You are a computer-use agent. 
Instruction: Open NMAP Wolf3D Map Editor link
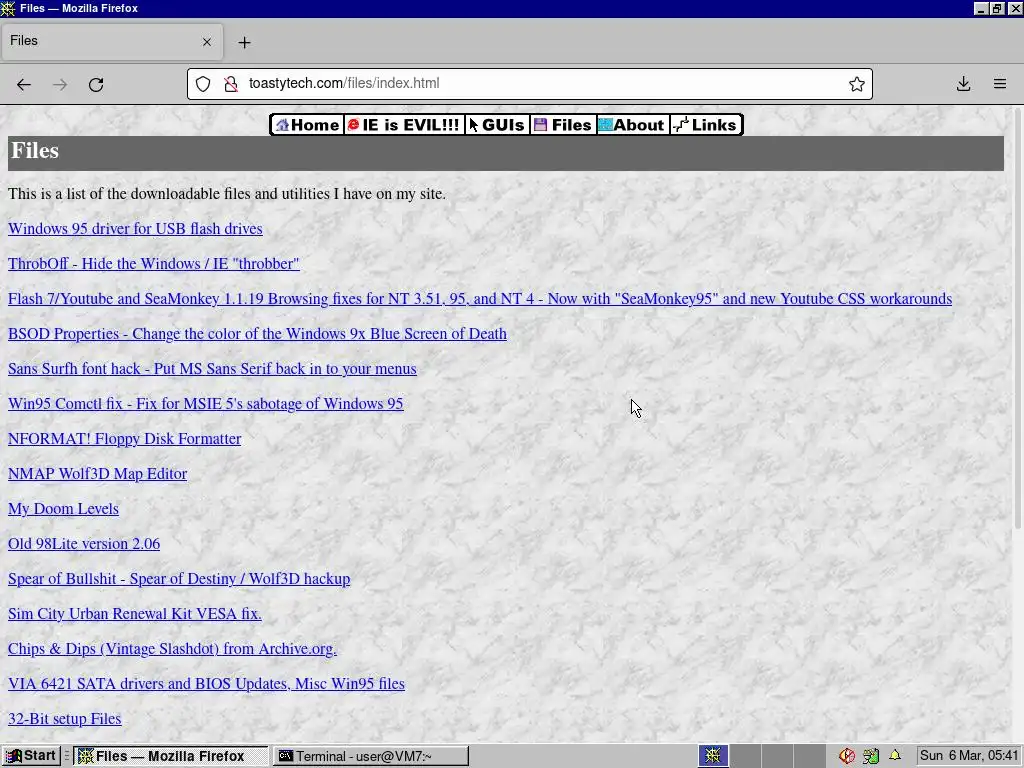click(97, 474)
